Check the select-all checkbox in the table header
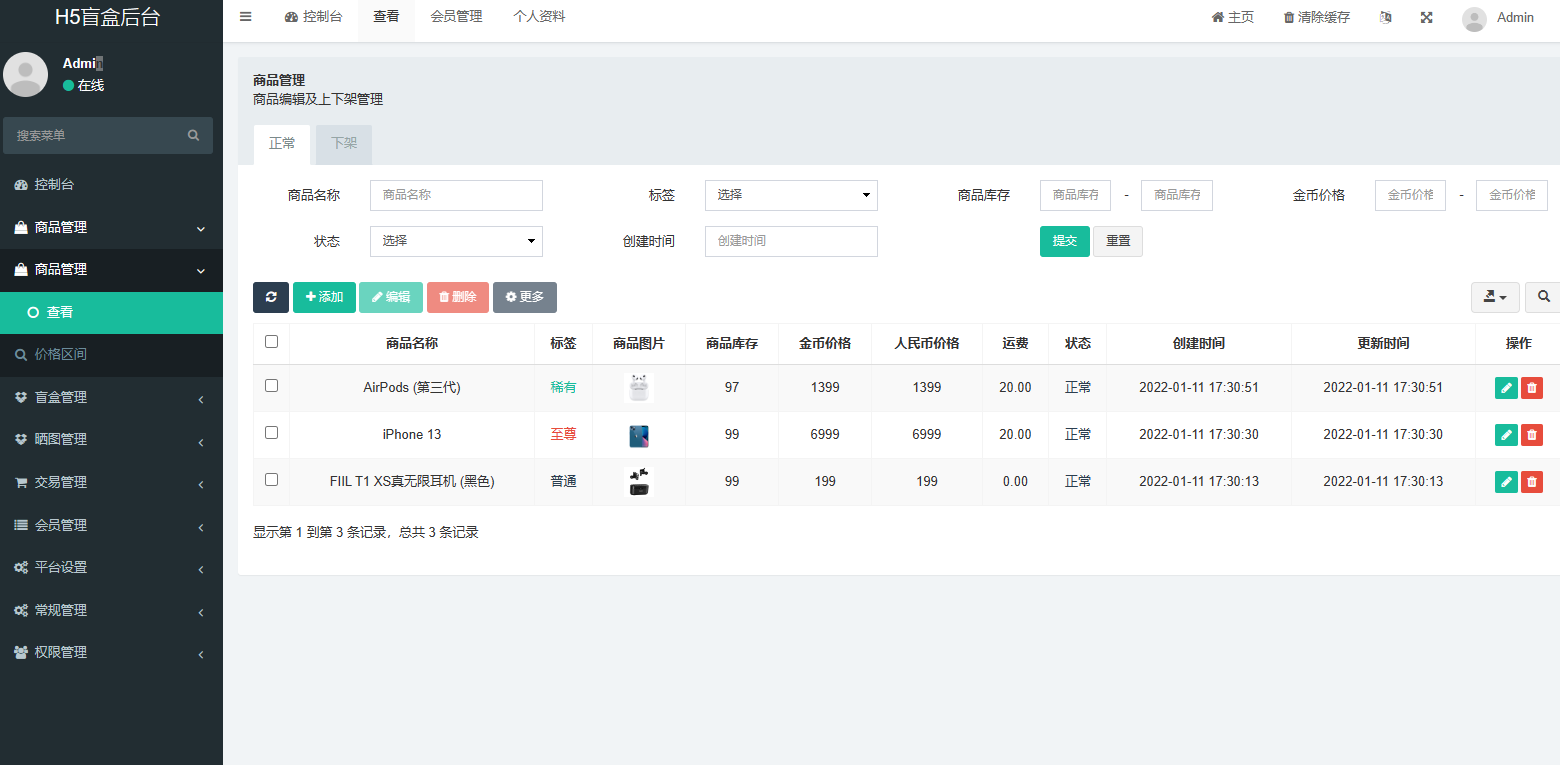Screen dimensions: 1560x765 270,342
